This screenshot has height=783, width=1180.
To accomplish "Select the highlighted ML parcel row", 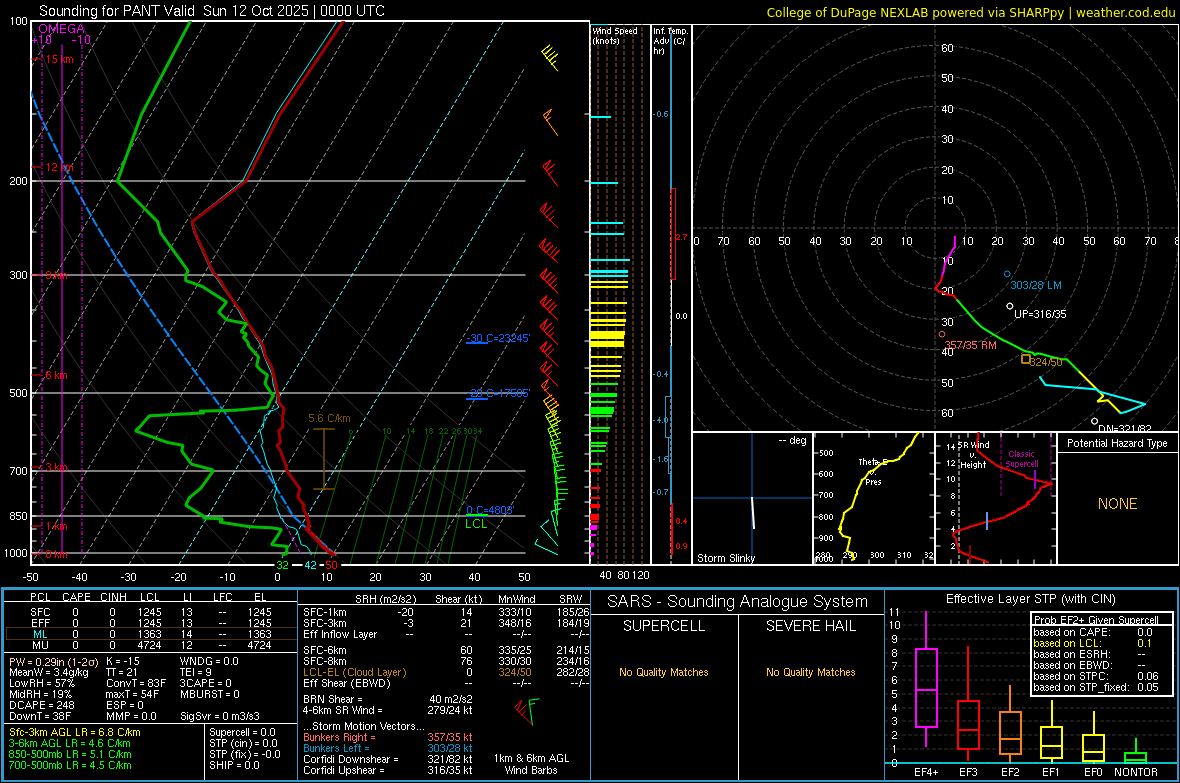I will tap(151, 634).
